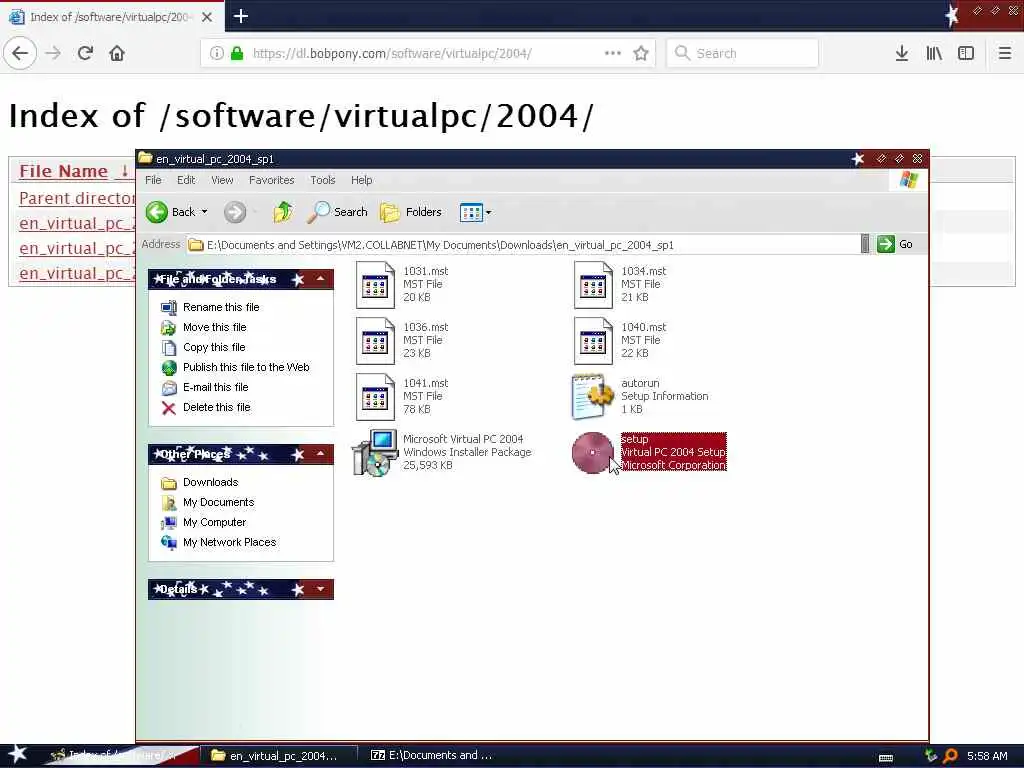Image resolution: width=1024 pixels, height=768 pixels.
Task: Click the site info icon in URL bar
Action: click(217, 54)
